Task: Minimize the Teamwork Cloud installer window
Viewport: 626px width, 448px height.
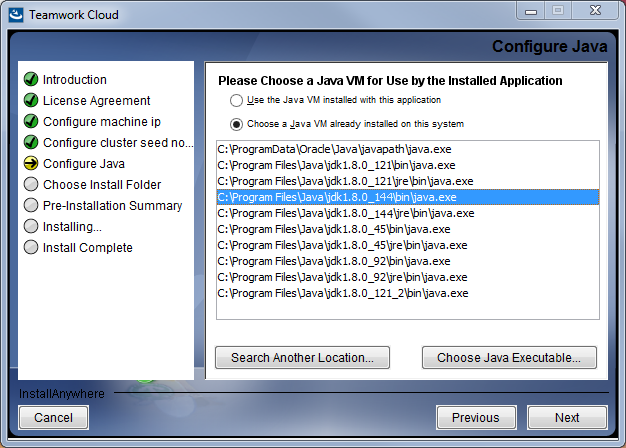Action: coord(531,11)
